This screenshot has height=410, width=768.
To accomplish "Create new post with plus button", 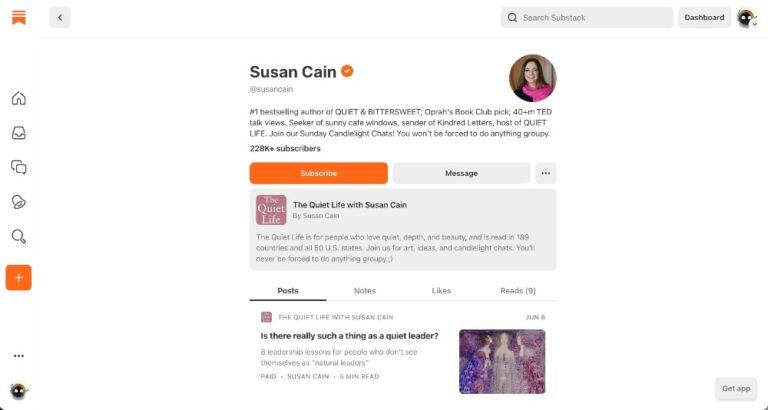I will tap(19, 277).
